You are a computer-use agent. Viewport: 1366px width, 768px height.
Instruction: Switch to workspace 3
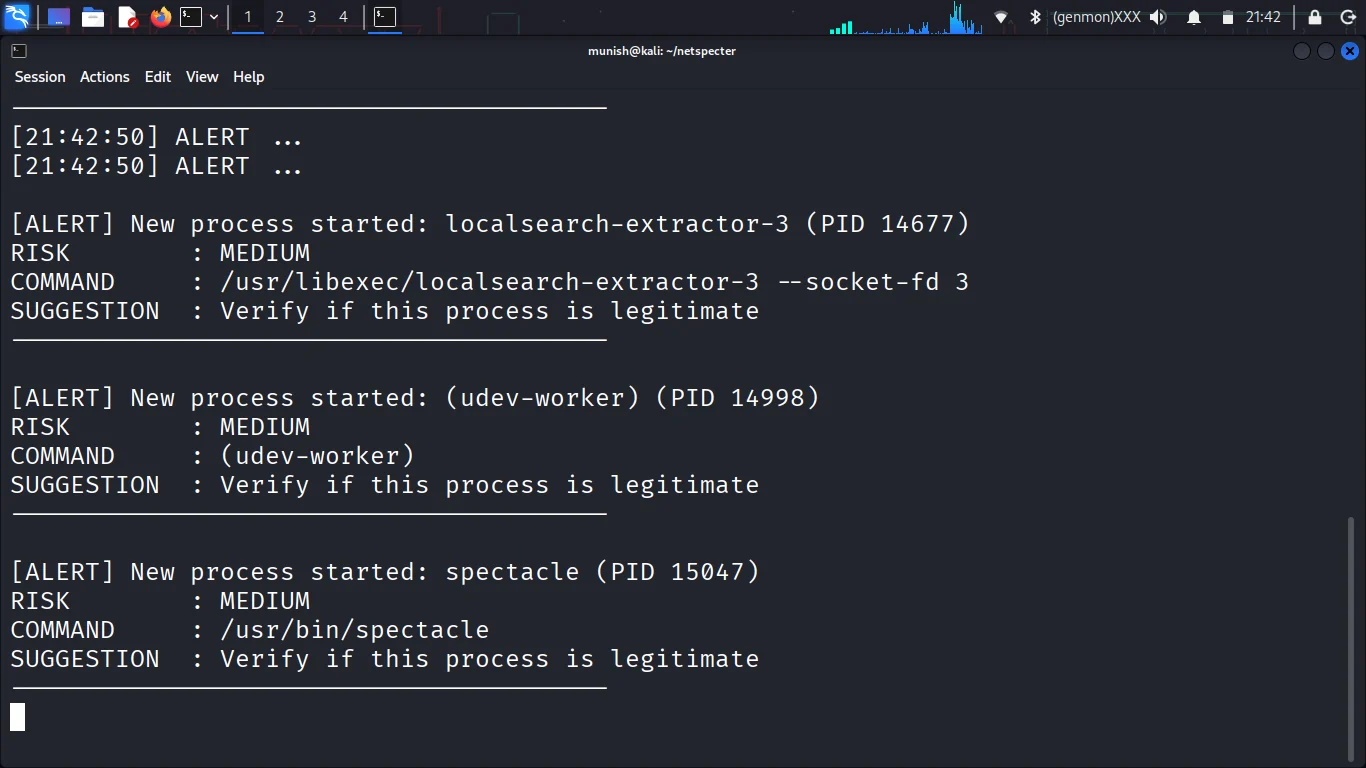click(312, 17)
